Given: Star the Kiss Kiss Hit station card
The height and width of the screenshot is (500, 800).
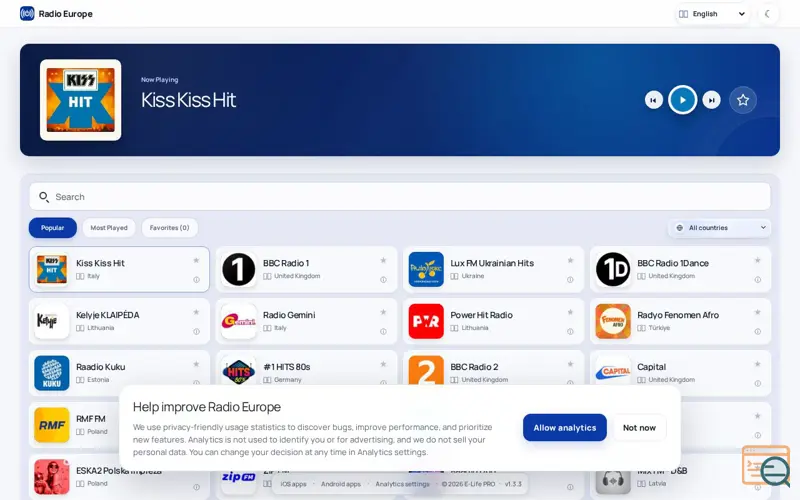Looking at the screenshot, I should coord(196,260).
